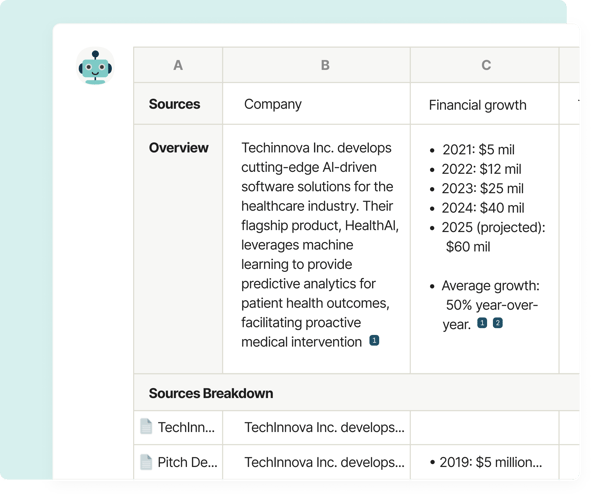The image size is (595, 499).
Task: Click the Sources Breakdown section header
Action: (211, 393)
